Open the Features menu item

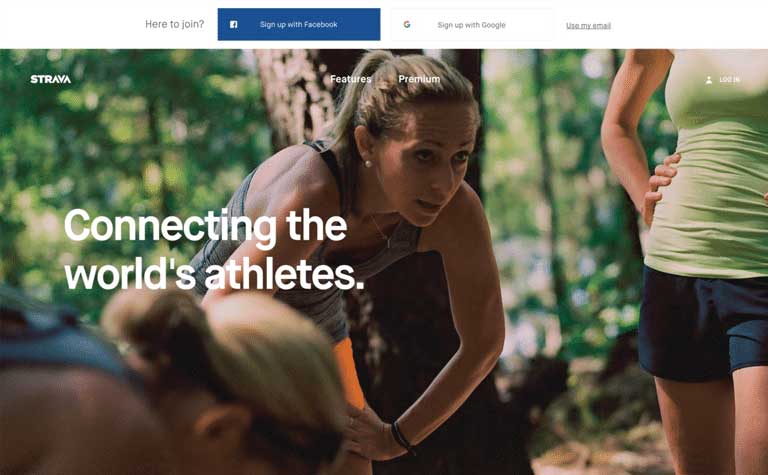[350, 79]
